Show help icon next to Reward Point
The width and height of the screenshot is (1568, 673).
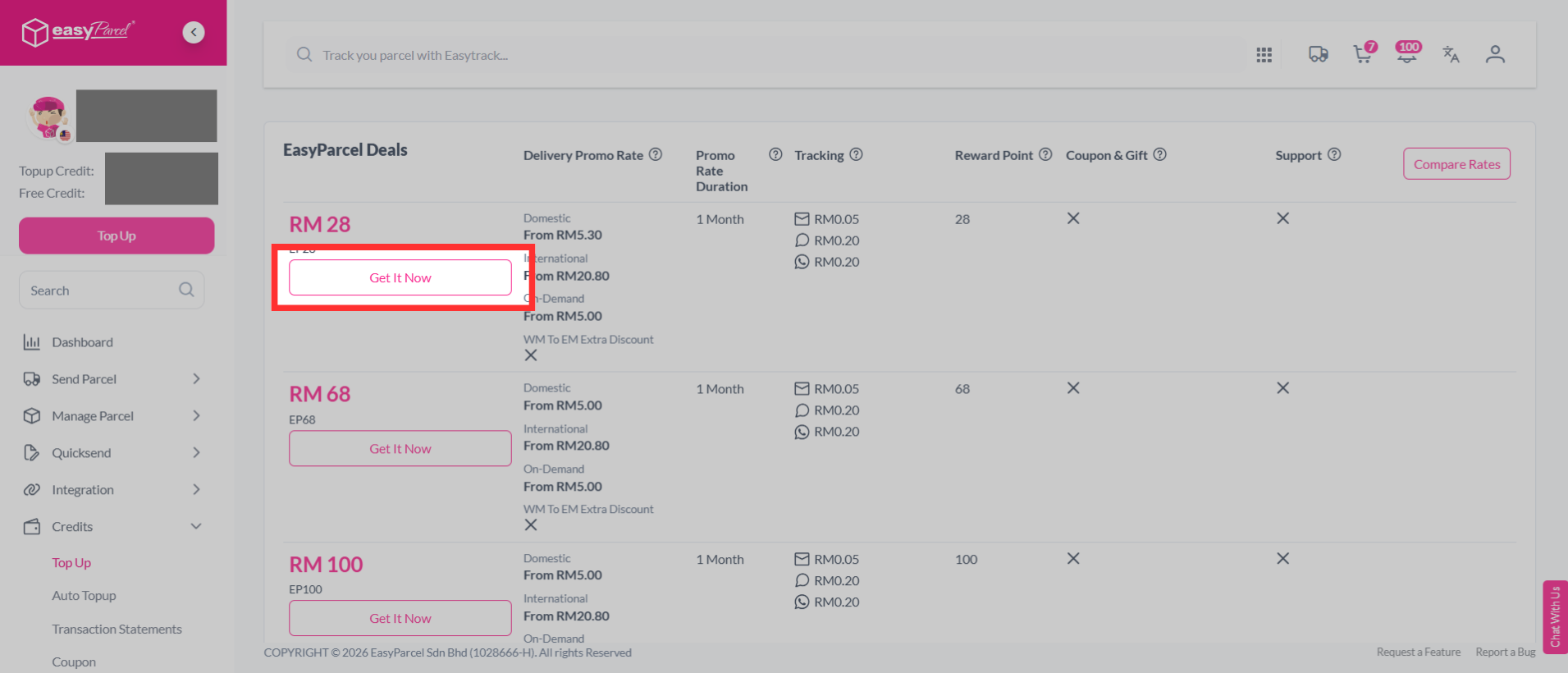pos(1045,154)
